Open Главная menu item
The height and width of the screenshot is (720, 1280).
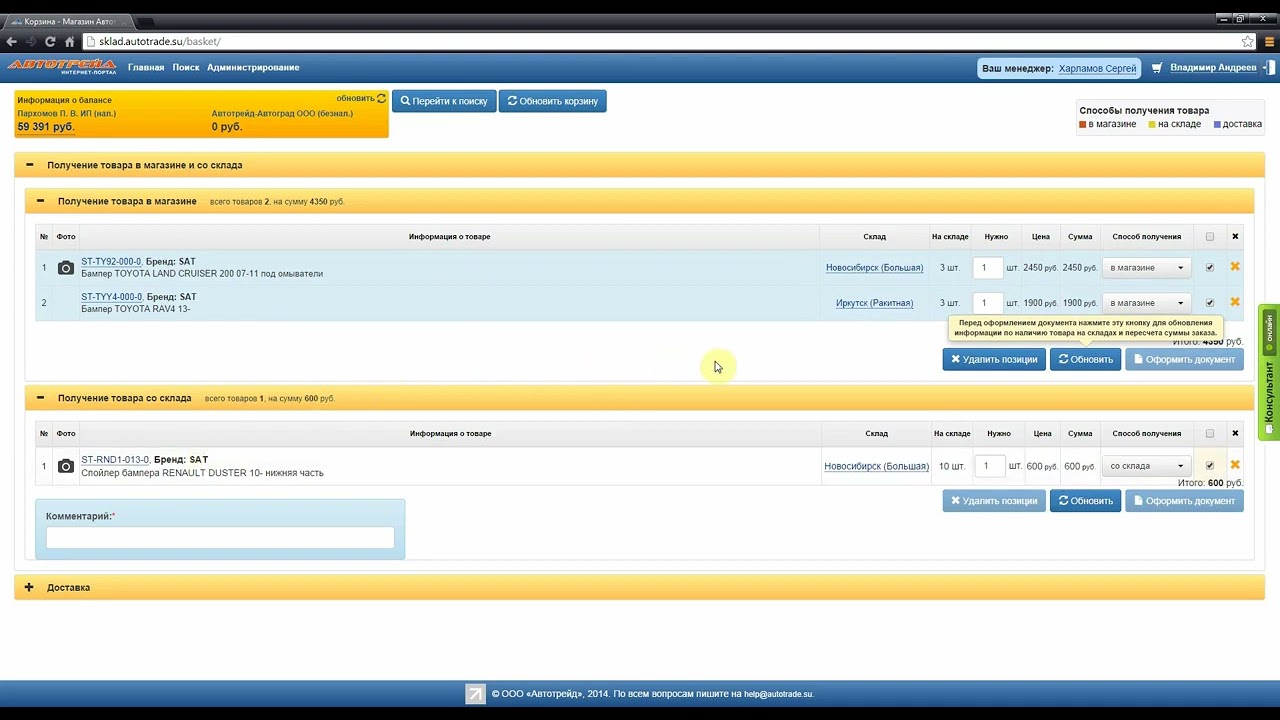pyautogui.click(x=146, y=68)
